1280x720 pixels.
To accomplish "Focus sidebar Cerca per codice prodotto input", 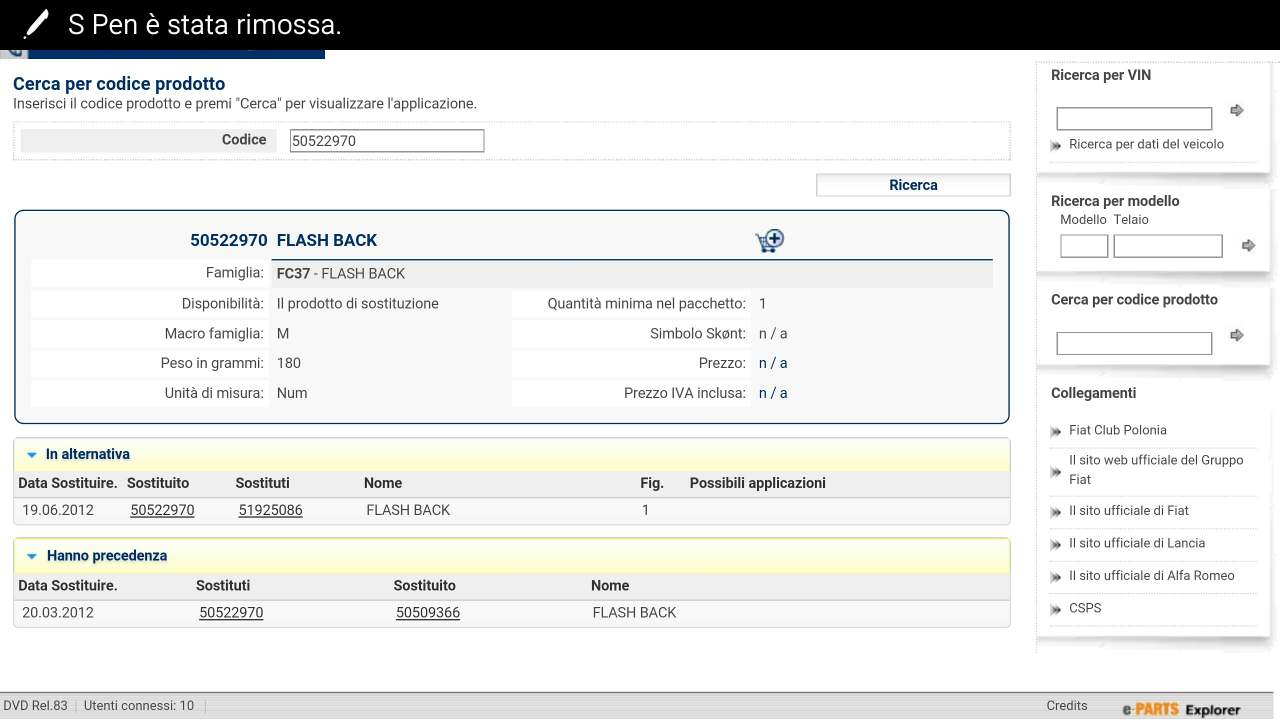I will click(1134, 343).
